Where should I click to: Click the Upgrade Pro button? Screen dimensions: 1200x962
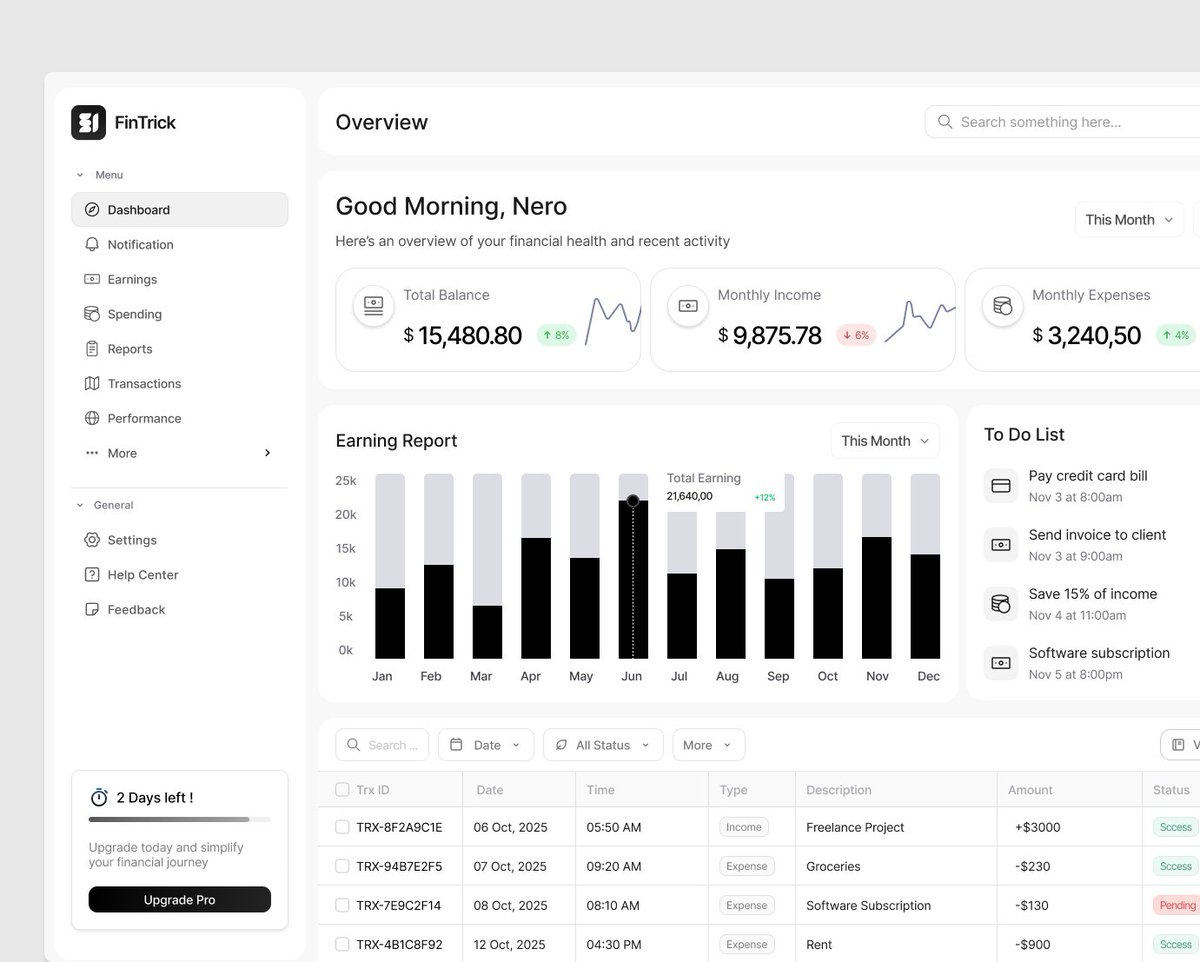pyautogui.click(x=179, y=899)
